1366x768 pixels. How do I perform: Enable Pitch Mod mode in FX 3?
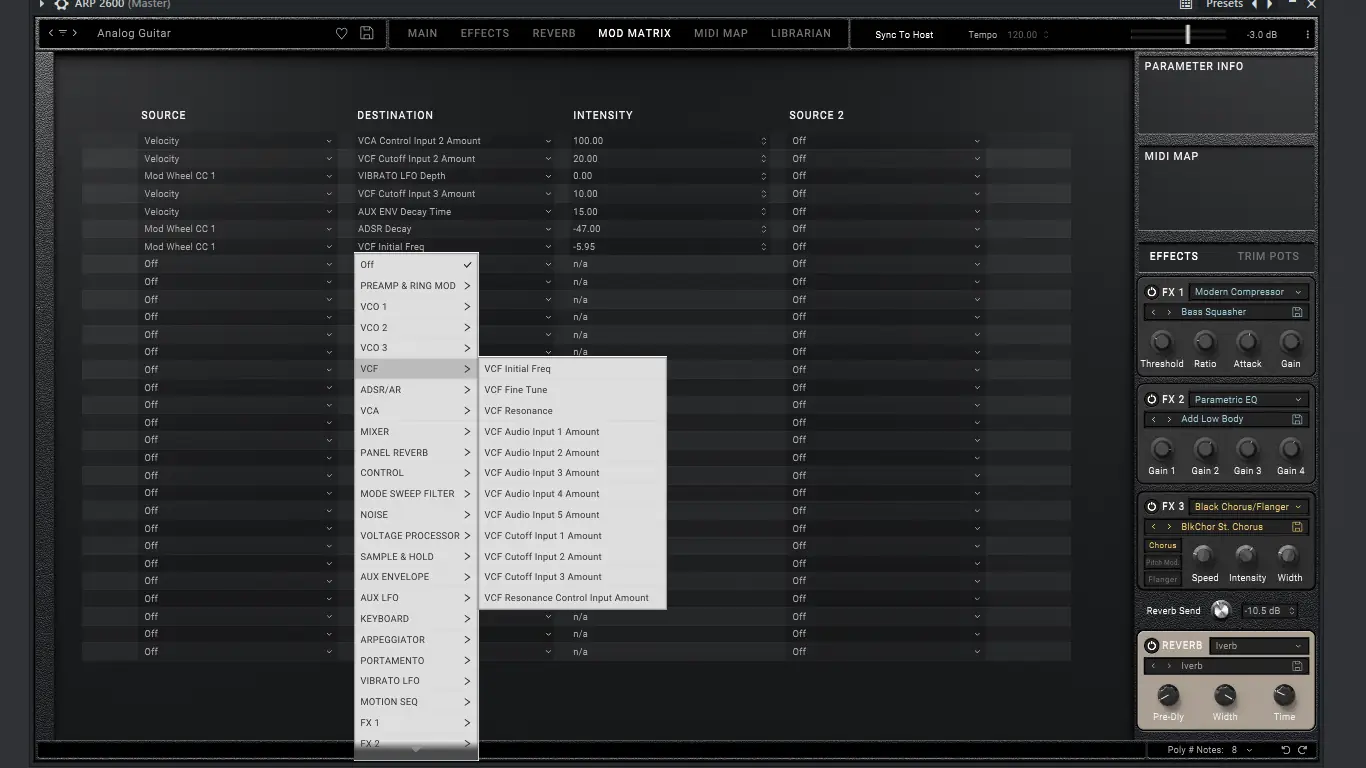click(x=1162, y=563)
